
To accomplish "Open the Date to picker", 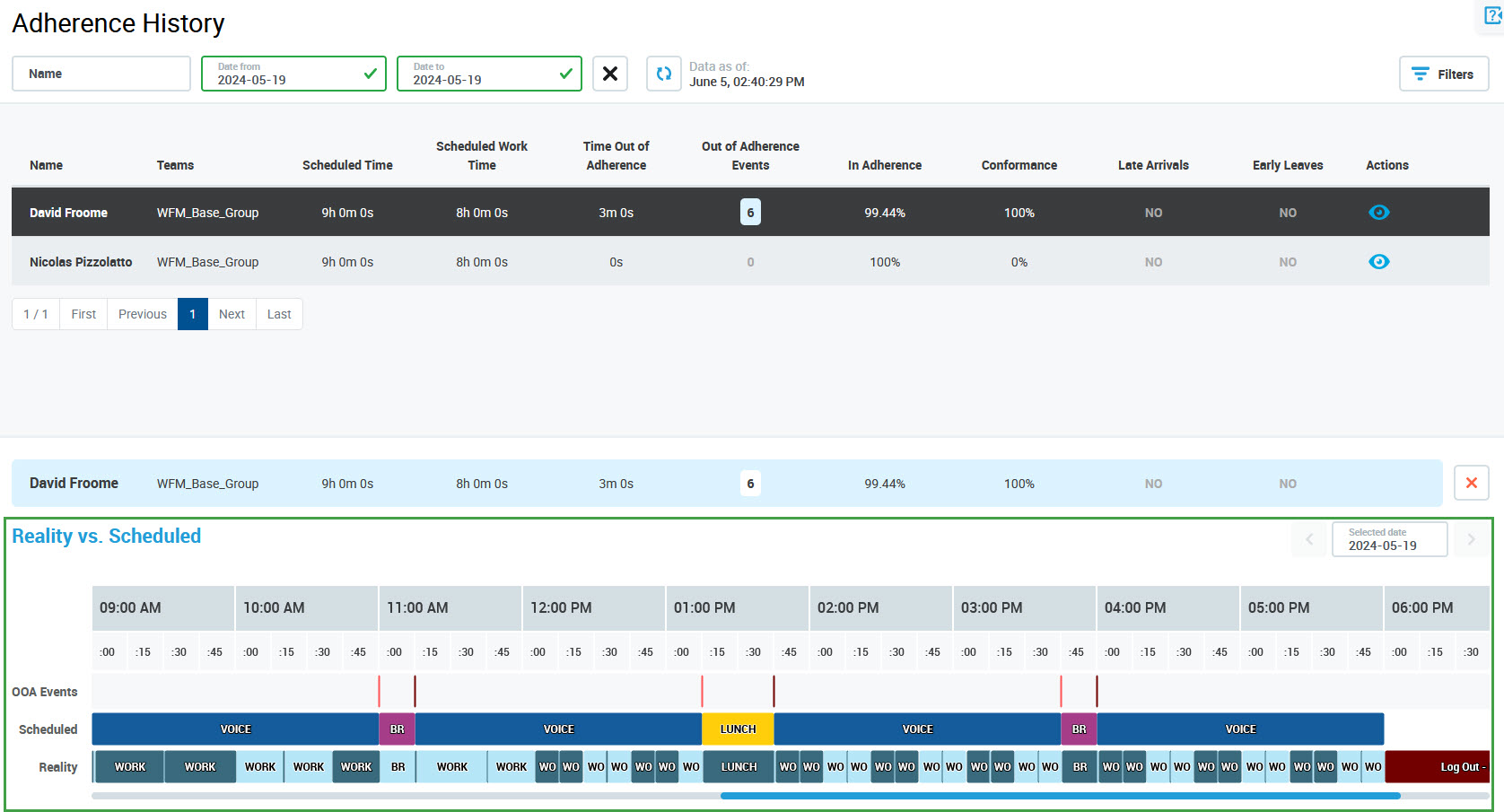I will pyautogui.click(x=488, y=74).
